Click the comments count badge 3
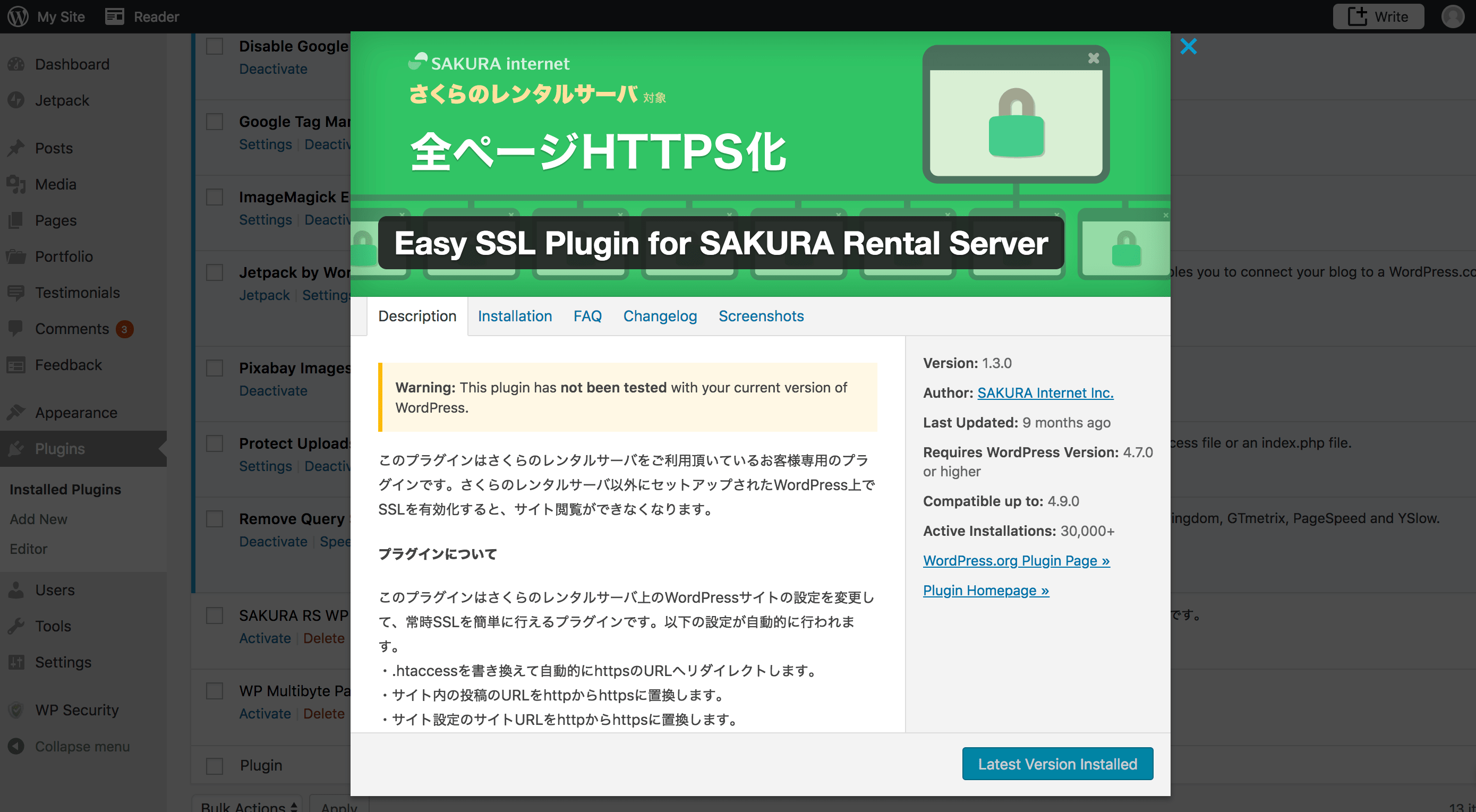 coord(124,329)
